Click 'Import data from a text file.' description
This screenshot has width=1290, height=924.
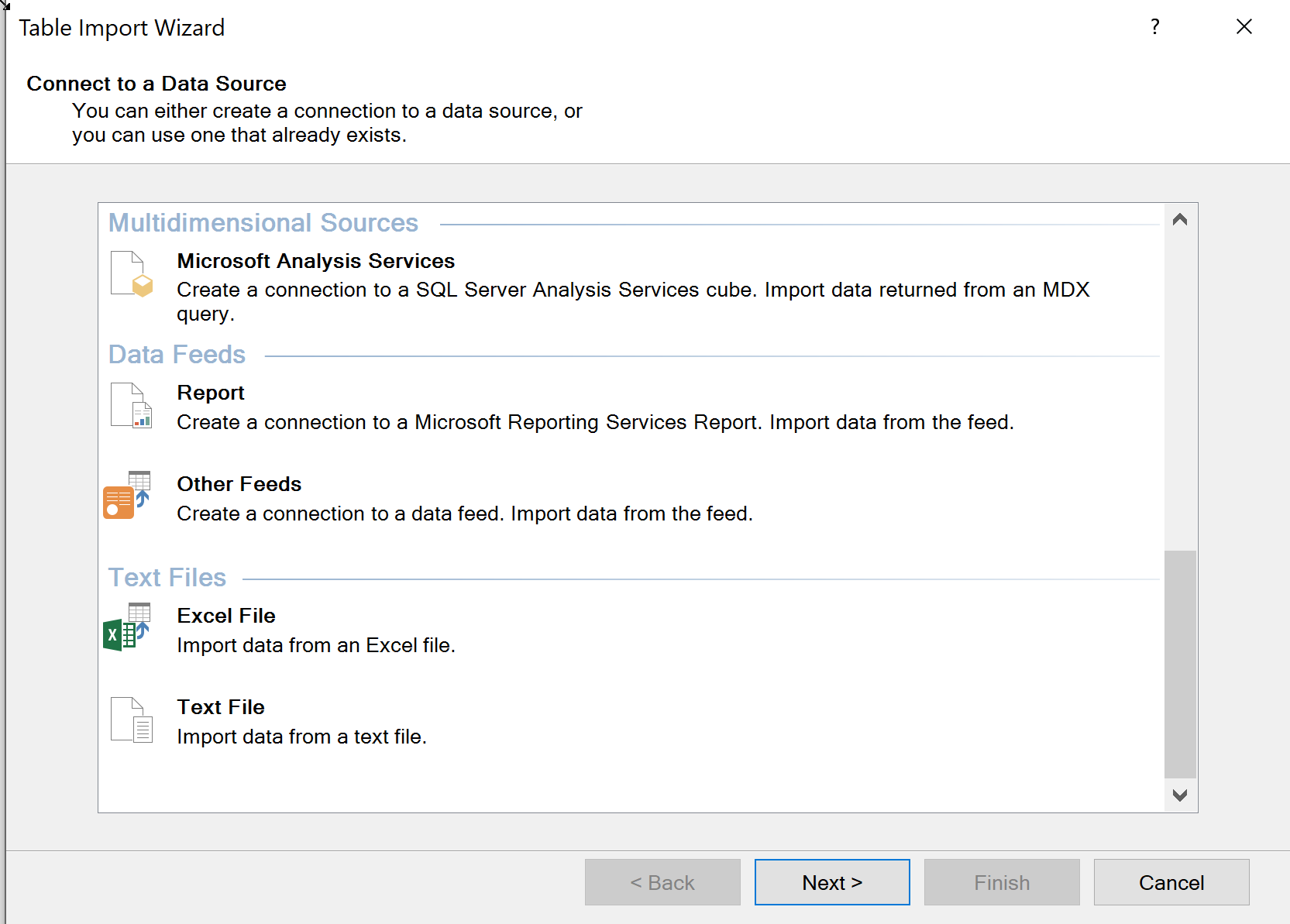[302, 737]
